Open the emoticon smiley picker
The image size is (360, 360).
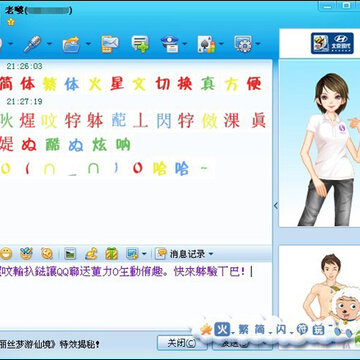[x=6, y=254]
